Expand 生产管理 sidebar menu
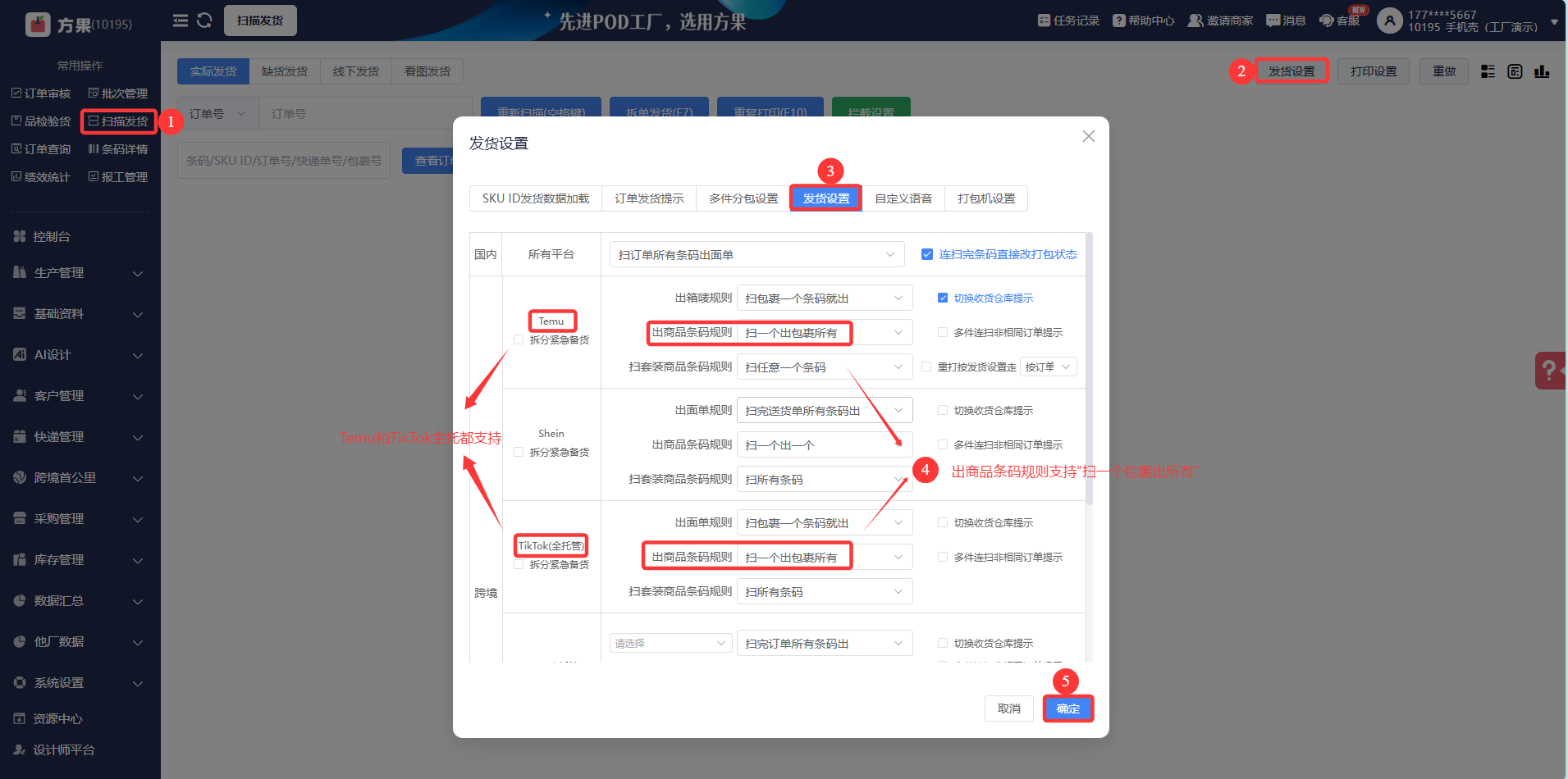Image resolution: width=1568 pixels, height=779 pixels. click(x=80, y=272)
